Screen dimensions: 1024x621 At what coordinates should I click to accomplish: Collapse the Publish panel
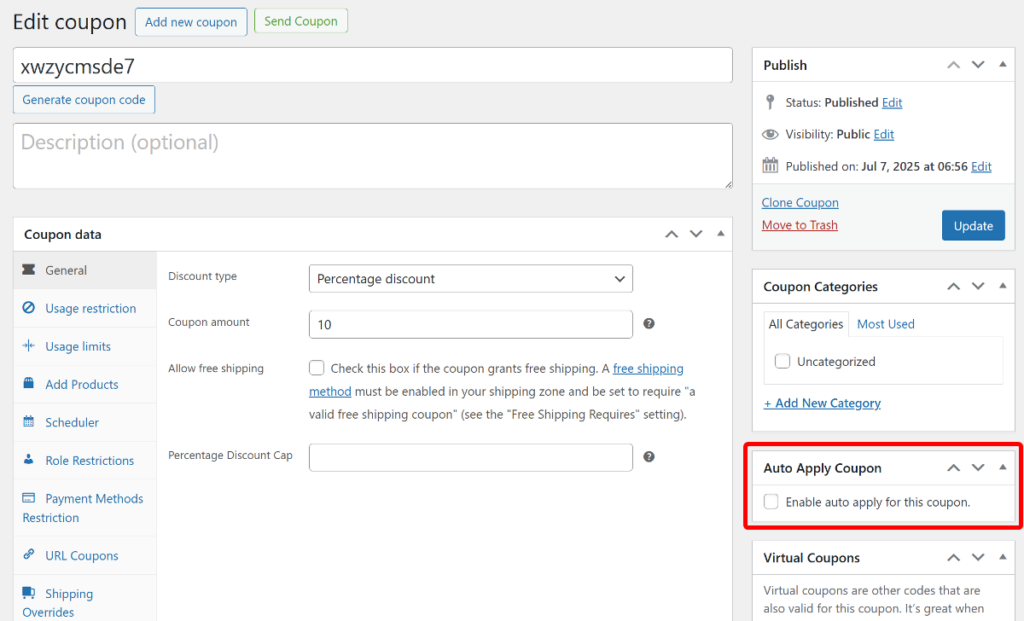click(x=1002, y=64)
